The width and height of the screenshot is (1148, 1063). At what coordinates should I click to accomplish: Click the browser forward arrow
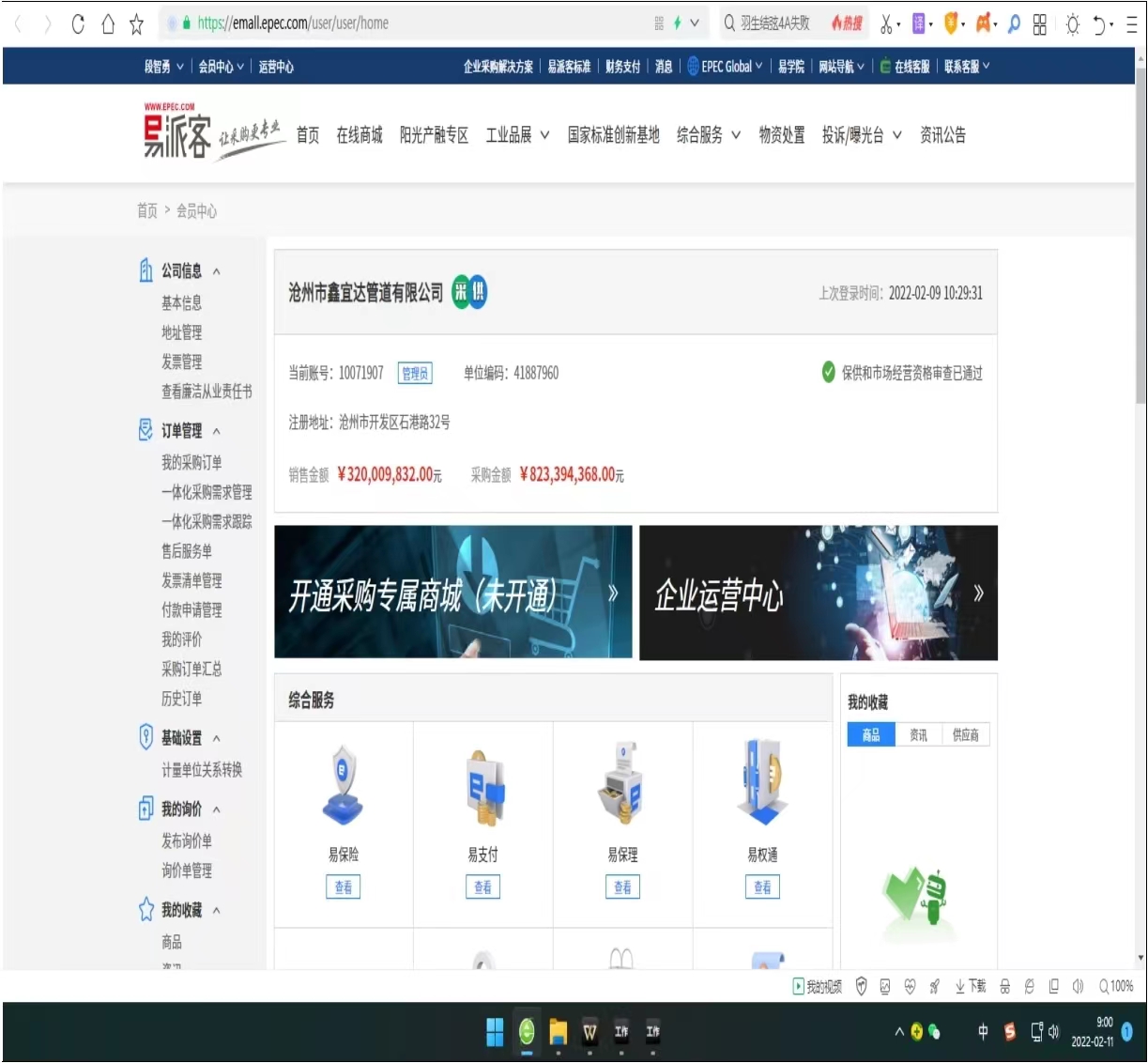pyautogui.click(x=48, y=24)
